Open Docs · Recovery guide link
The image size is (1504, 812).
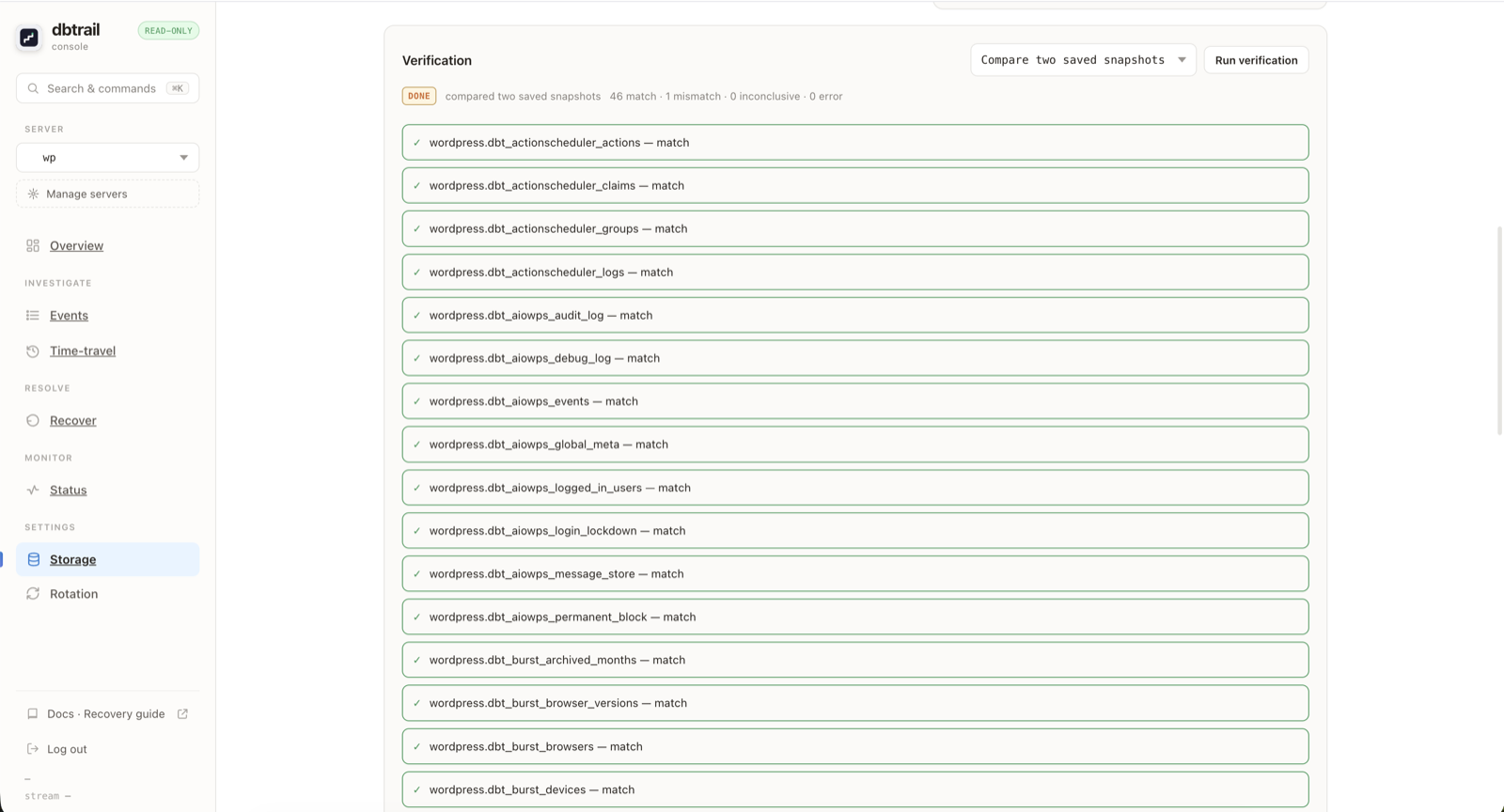pos(106,714)
